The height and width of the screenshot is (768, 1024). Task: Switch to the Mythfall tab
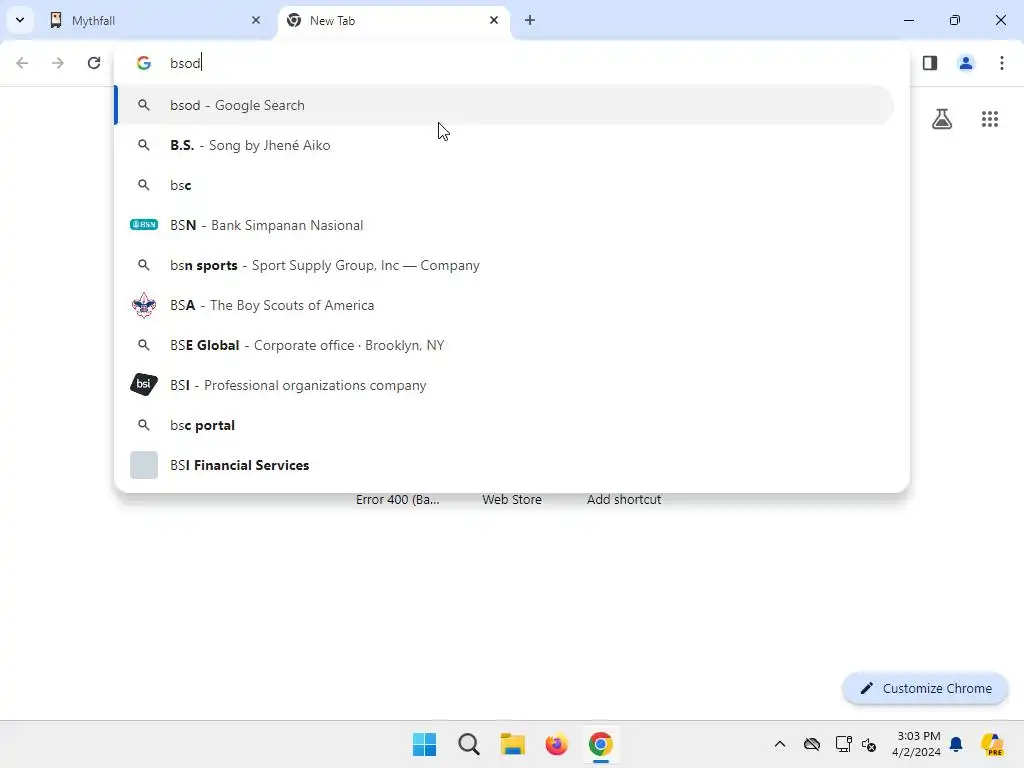coord(157,20)
